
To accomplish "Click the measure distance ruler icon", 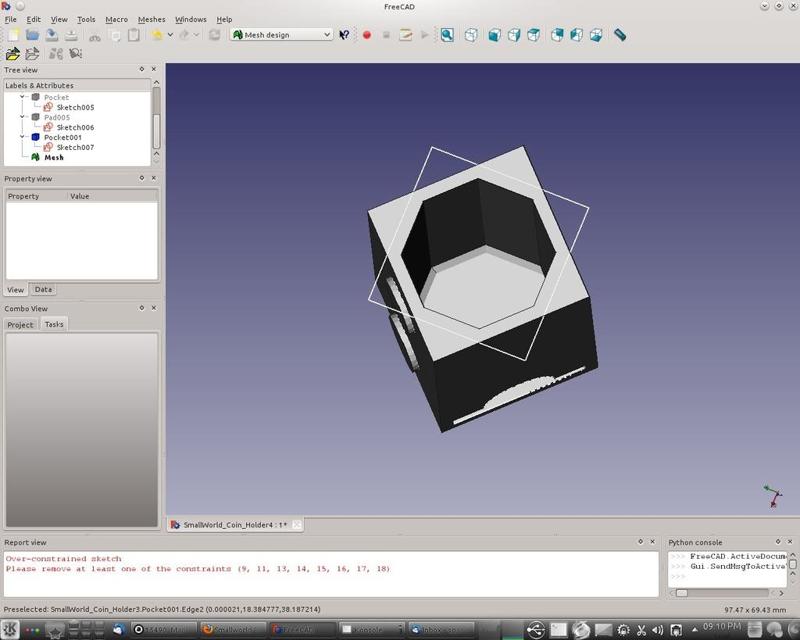I will 620,35.
